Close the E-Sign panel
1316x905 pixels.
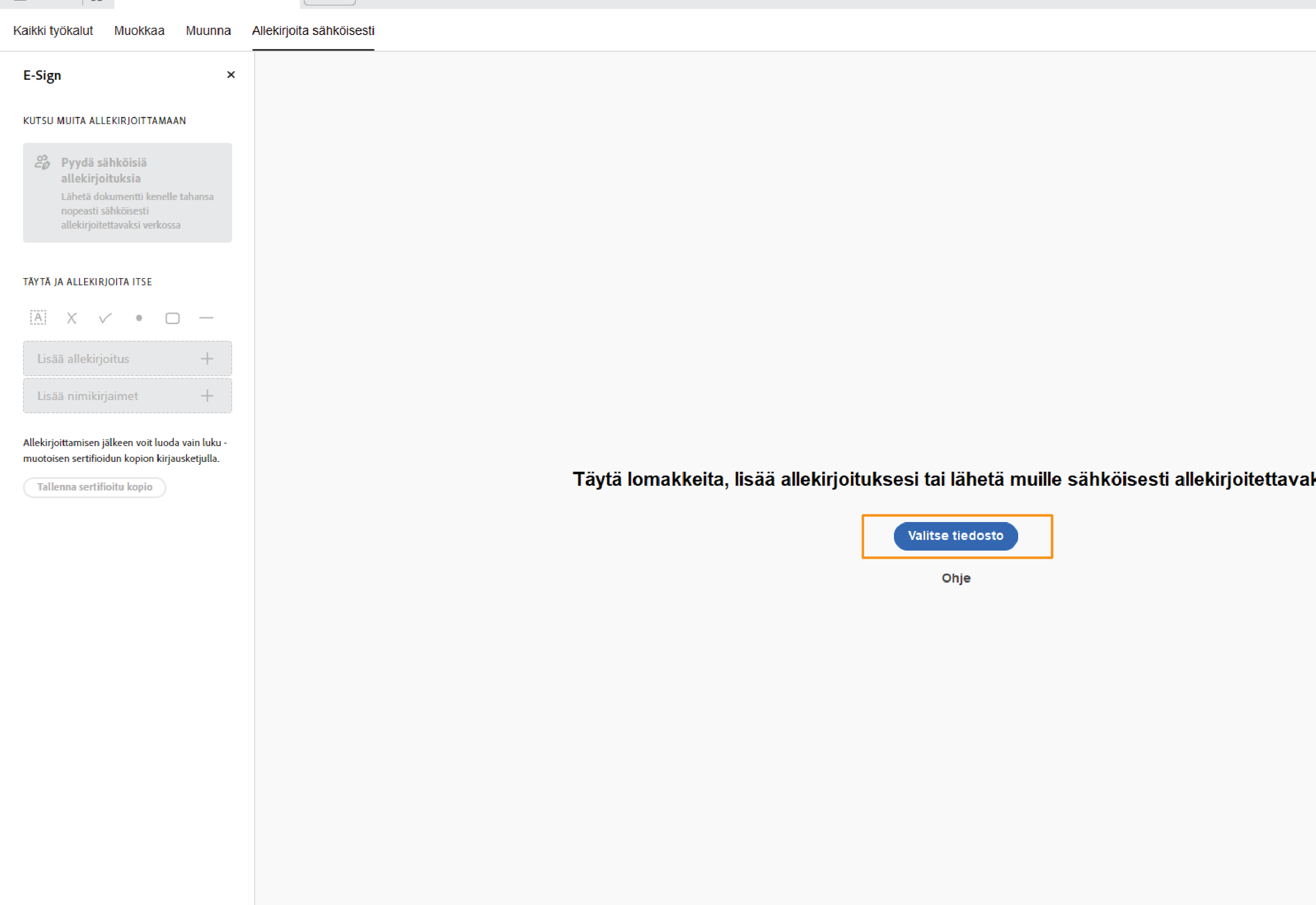(x=231, y=75)
